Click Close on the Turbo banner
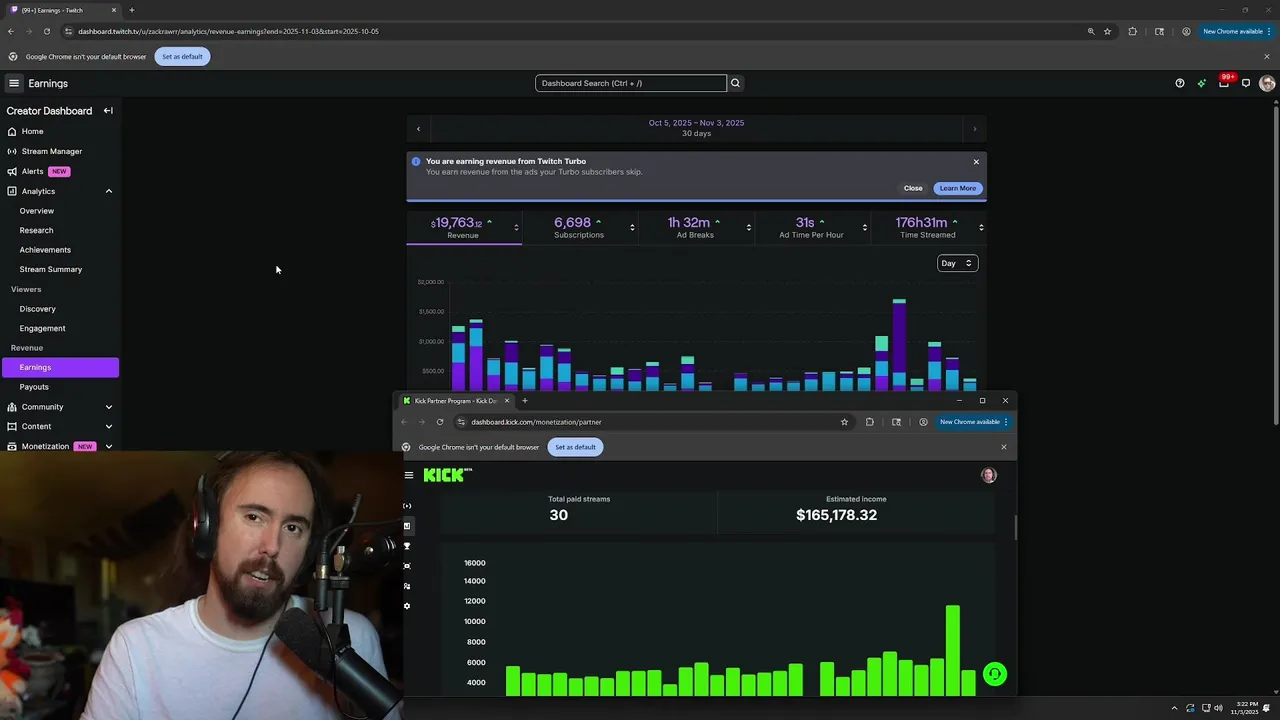Image resolution: width=1280 pixels, height=720 pixels. coord(913,188)
